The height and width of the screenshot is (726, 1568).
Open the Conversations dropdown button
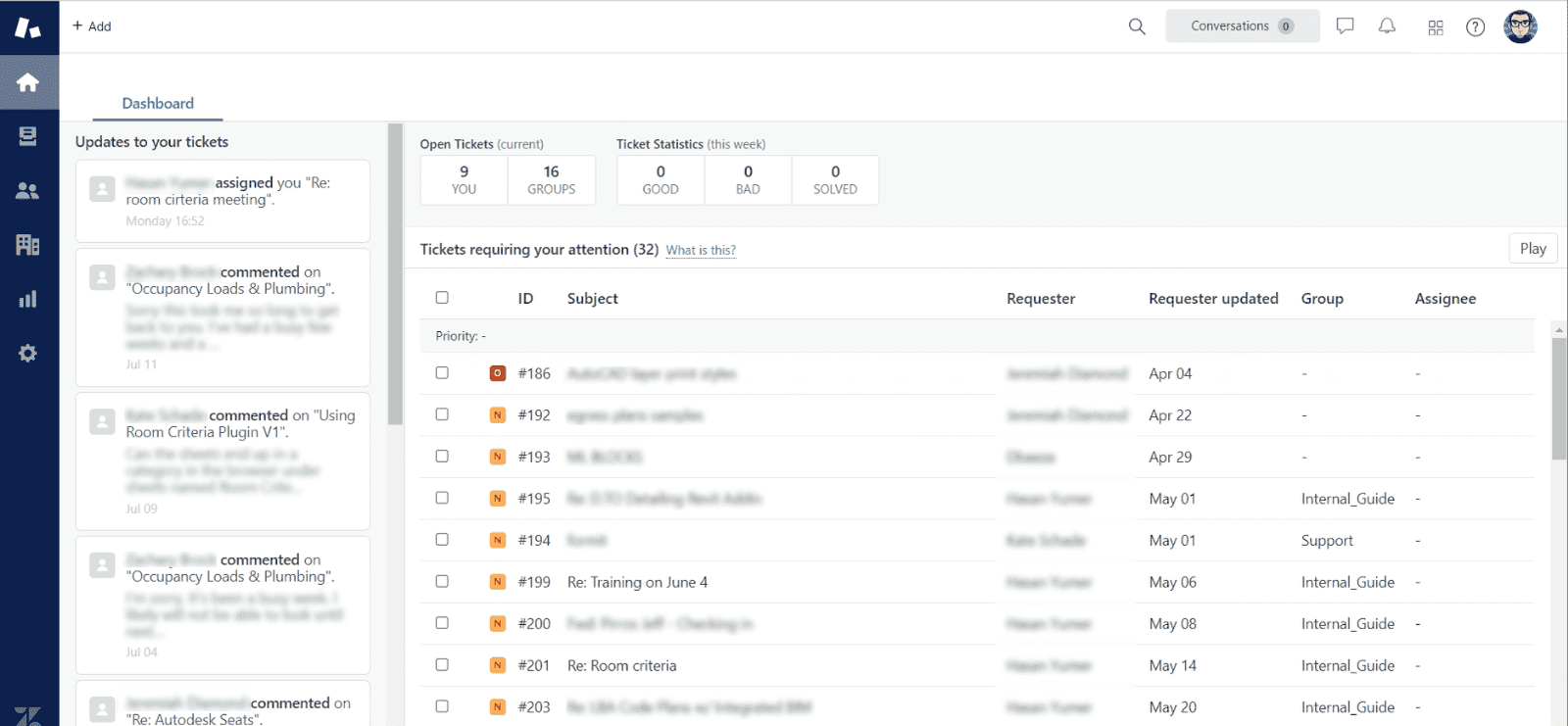coord(1242,26)
